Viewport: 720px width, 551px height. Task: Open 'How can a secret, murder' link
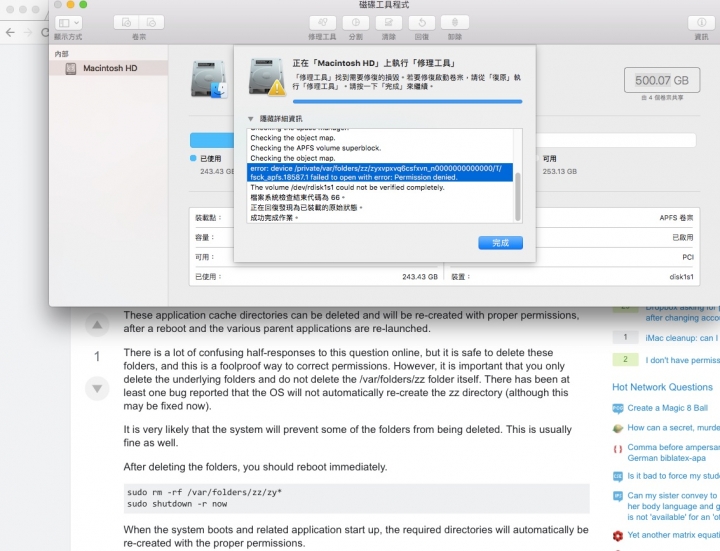[x=673, y=427]
